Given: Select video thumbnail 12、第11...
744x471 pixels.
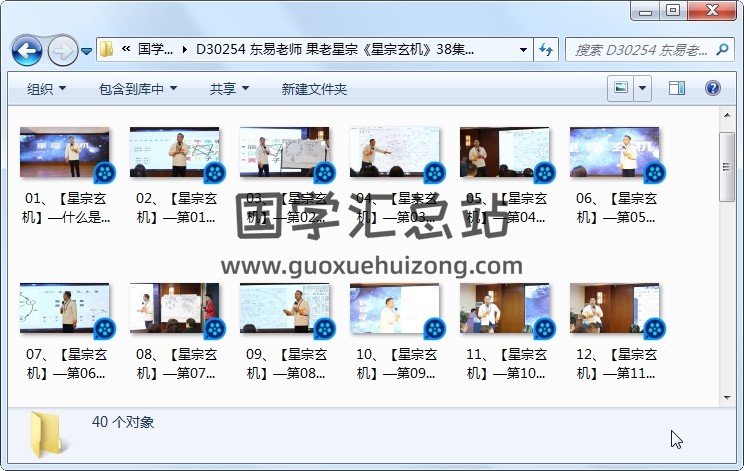Looking at the screenshot, I should [x=616, y=309].
